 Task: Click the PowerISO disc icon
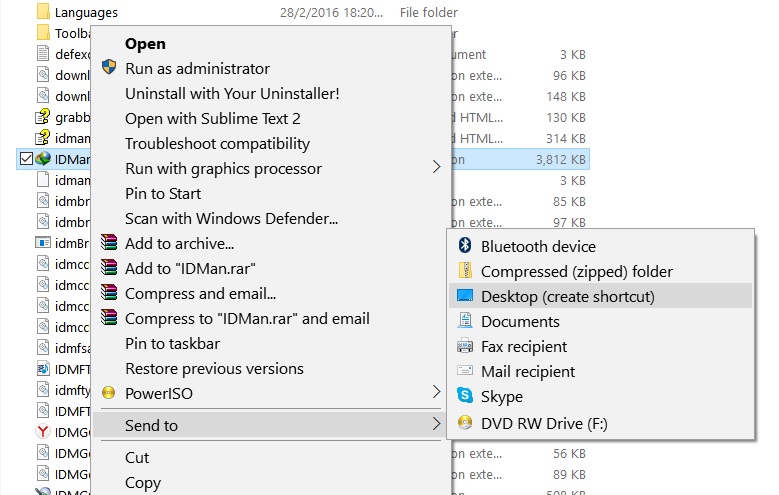(x=109, y=394)
